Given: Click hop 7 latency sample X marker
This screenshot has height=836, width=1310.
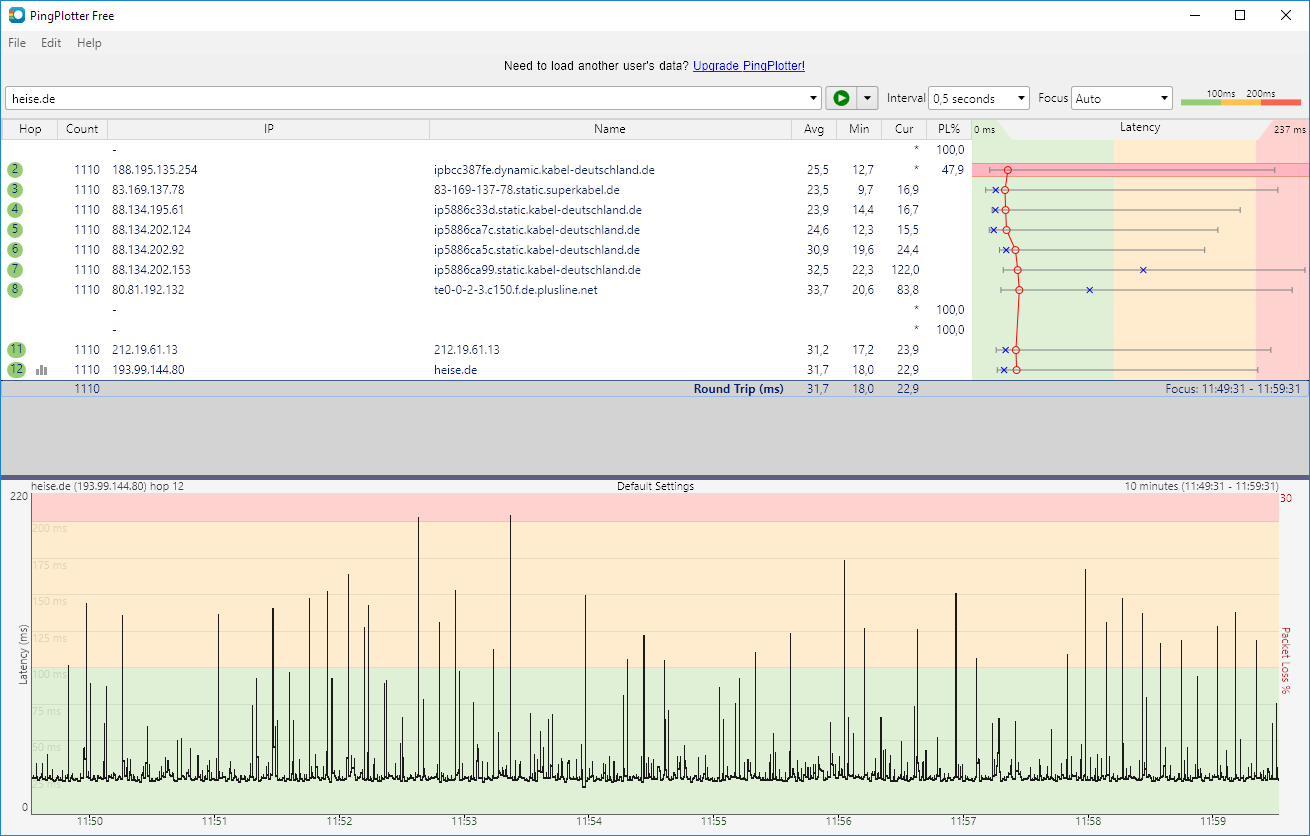Looking at the screenshot, I should (1143, 270).
